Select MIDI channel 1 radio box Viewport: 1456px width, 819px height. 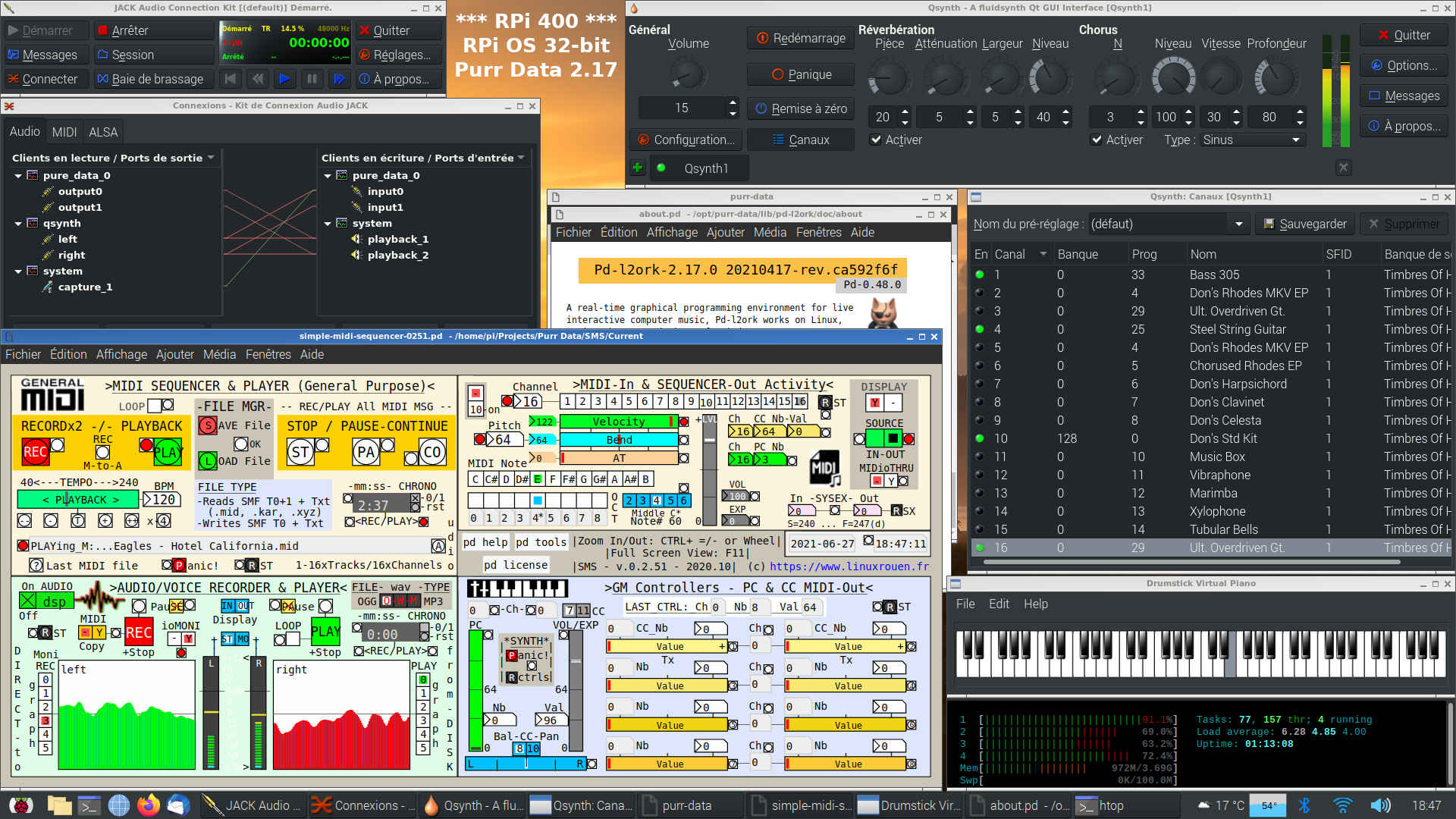click(567, 401)
